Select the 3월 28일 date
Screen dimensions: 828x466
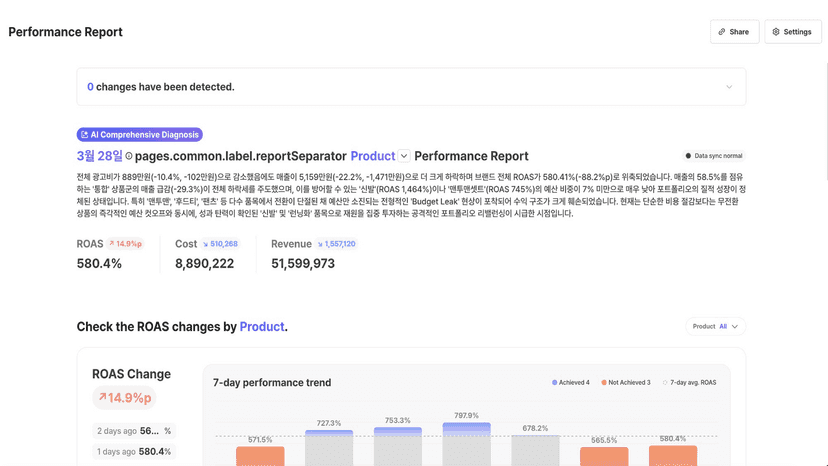(x=99, y=156)
